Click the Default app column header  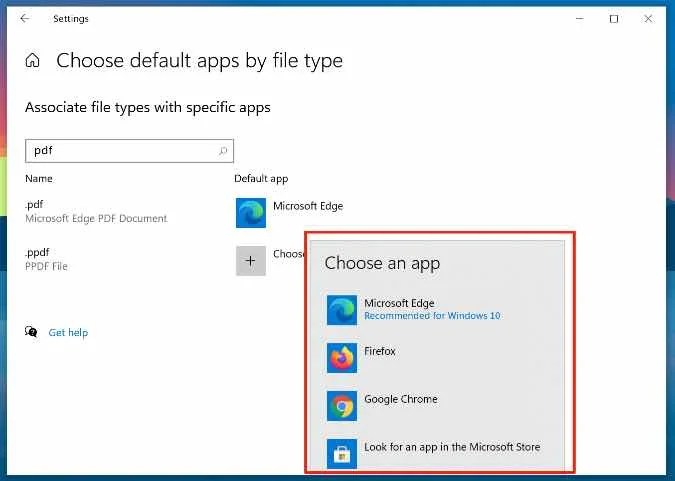click(x=261, y=178)
